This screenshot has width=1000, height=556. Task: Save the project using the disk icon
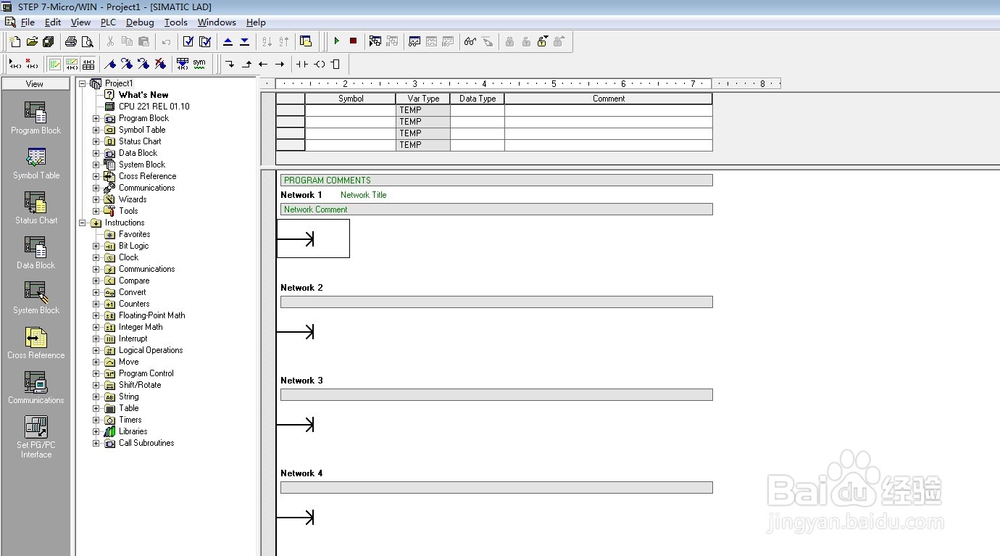coord(48,41)
